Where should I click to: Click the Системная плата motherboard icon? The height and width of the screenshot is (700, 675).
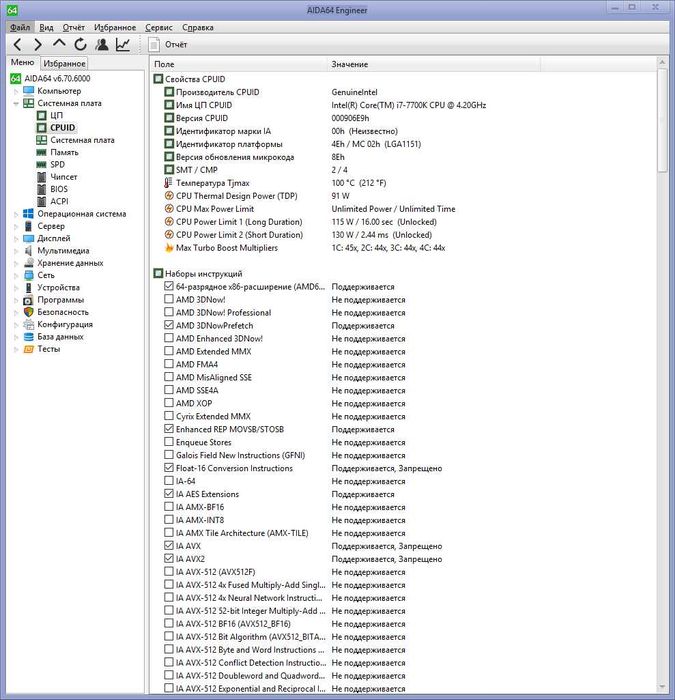pyautogui.click(x=29, y=103)
